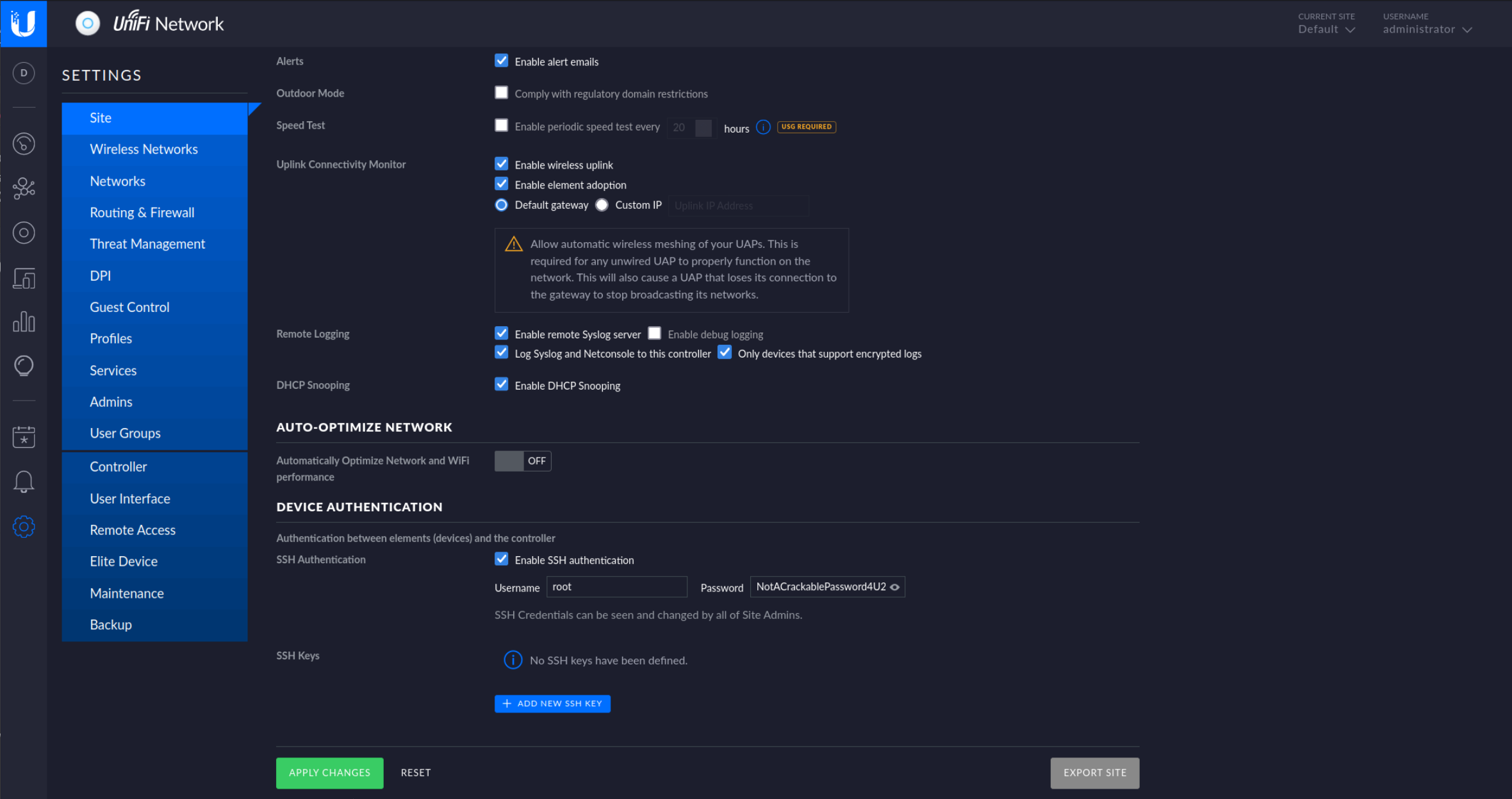
Task: Open User Groups settings
Action: 154,433
